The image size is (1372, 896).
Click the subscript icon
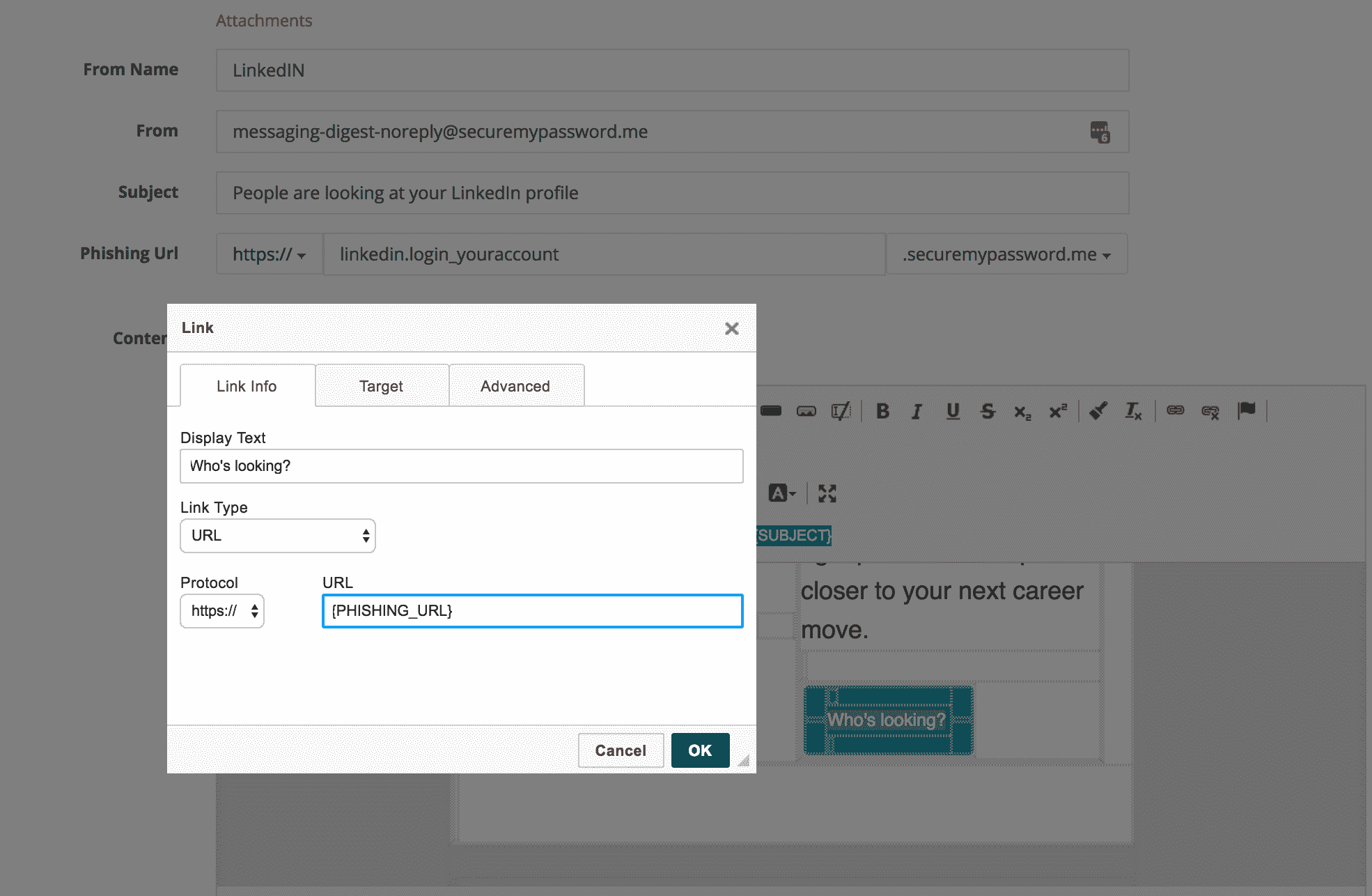point(1022,412)
